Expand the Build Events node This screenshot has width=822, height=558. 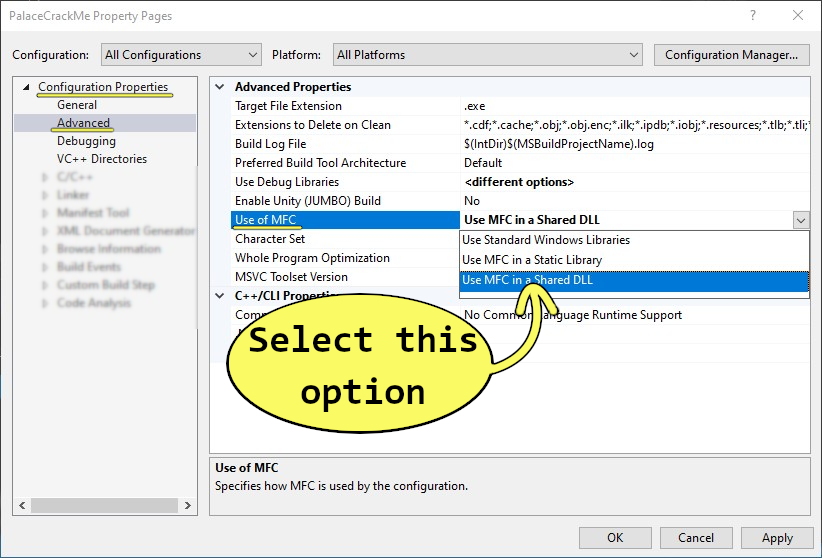click(45, 267)
